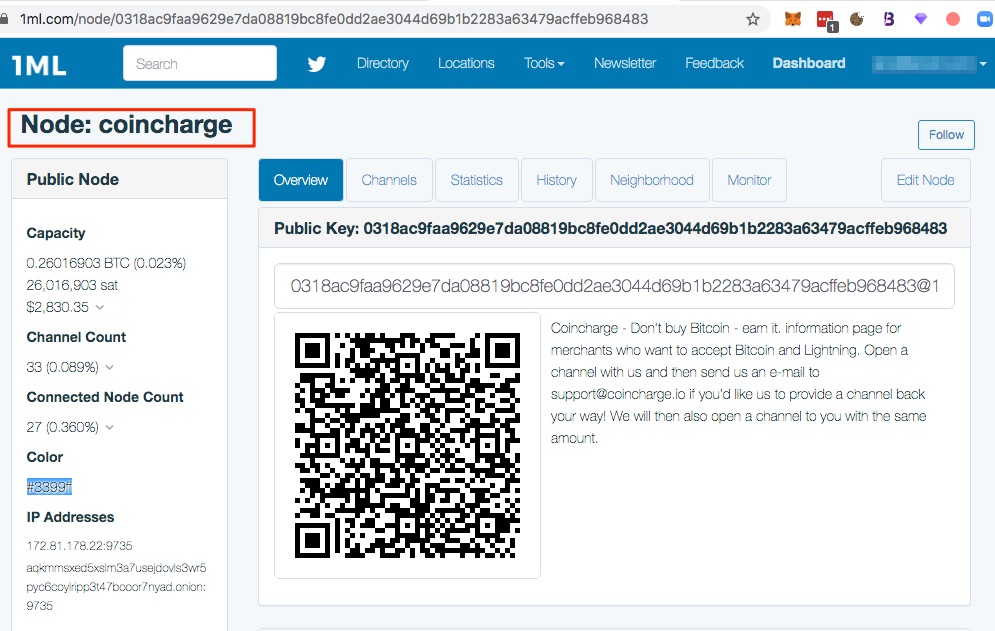Switch to the History tab
The image size is (995, 631).
pyautogui.click(x=557, y=180)
